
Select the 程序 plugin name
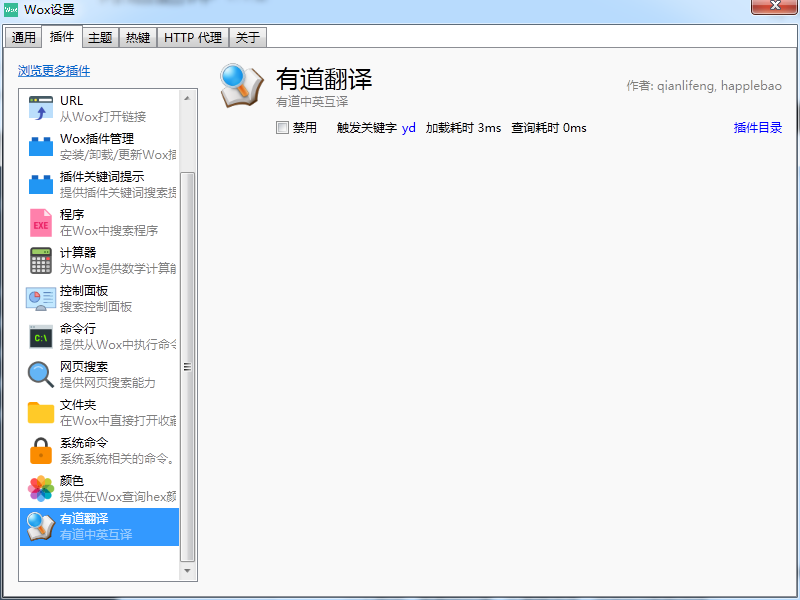click(72, 215)
